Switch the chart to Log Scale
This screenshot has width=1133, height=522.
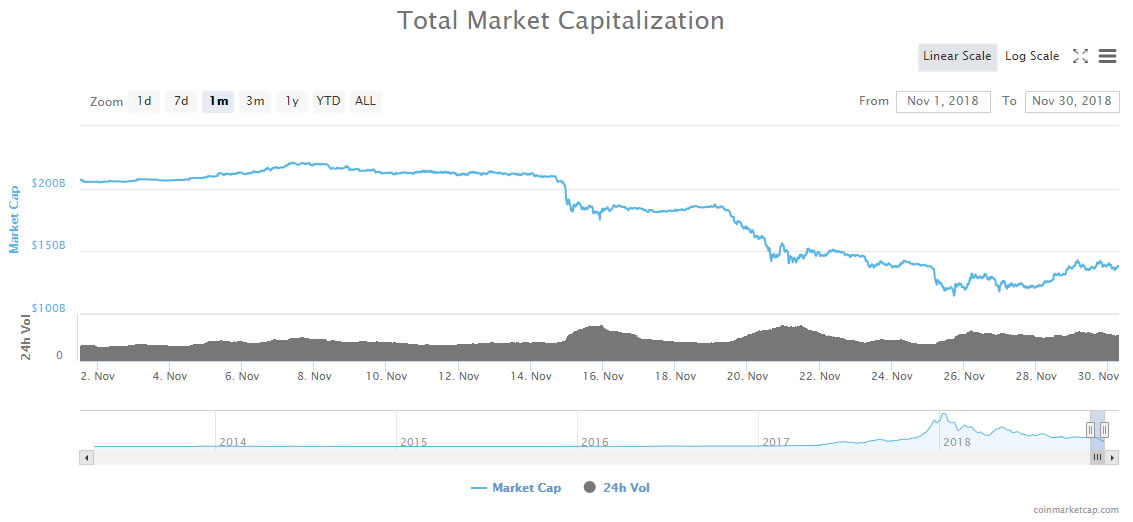(x=1032, y=56)
